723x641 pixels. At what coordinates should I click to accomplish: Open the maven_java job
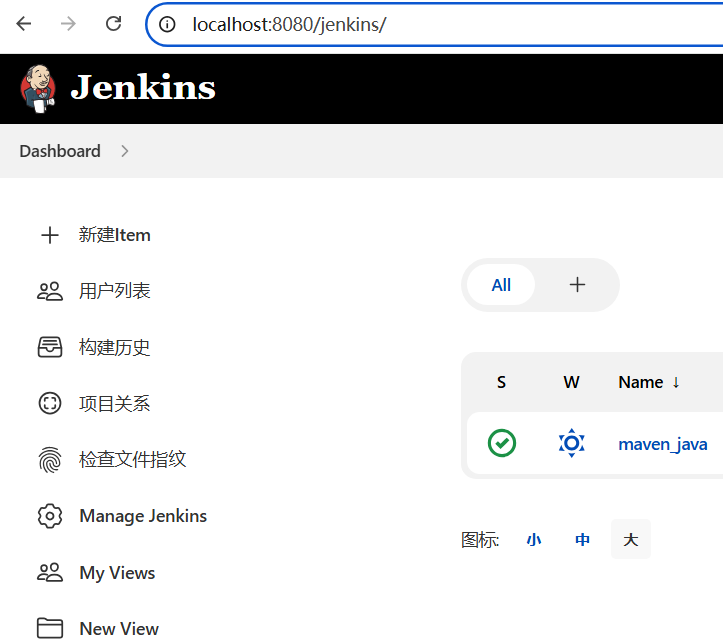[663, 444]
